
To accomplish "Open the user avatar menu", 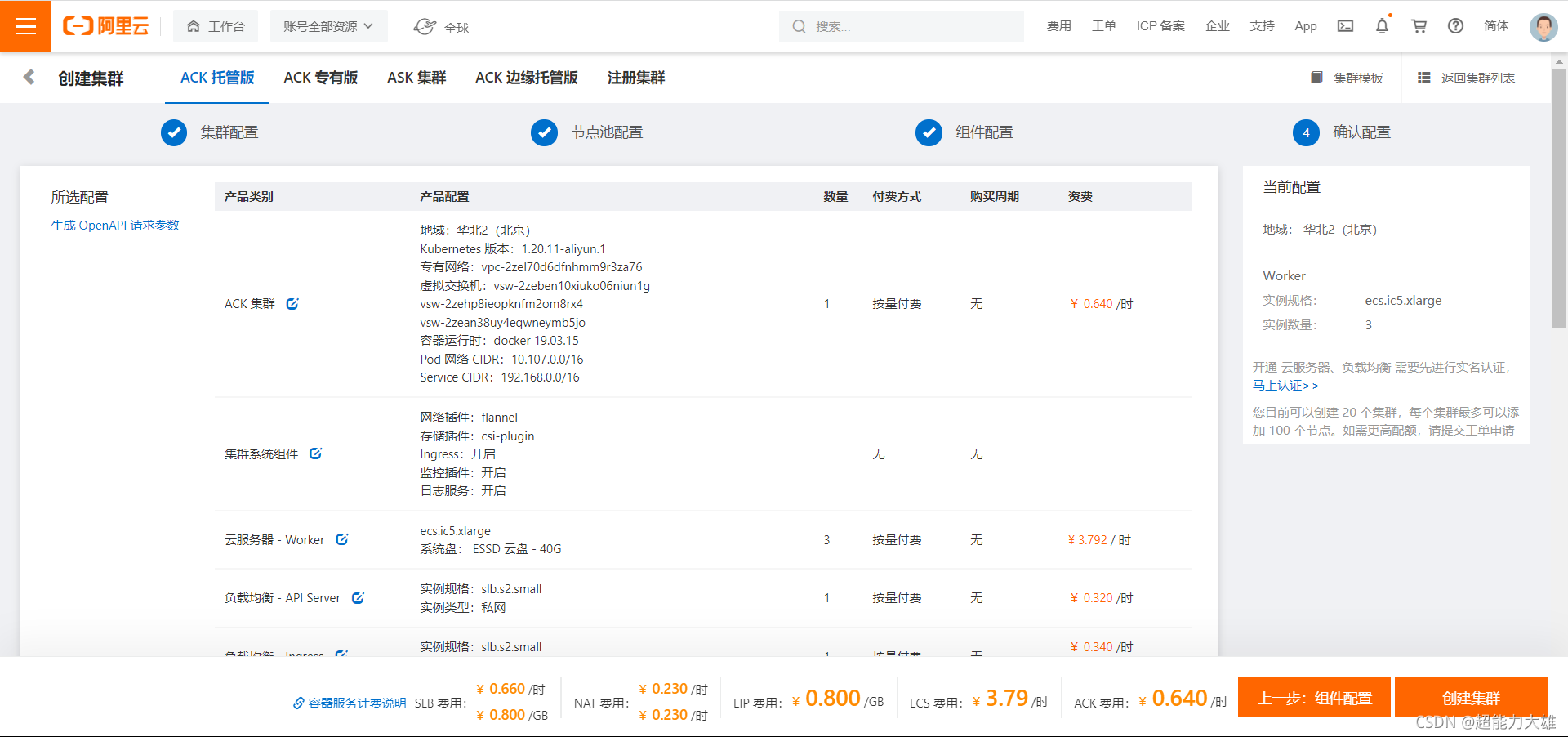I will 1543,27.
